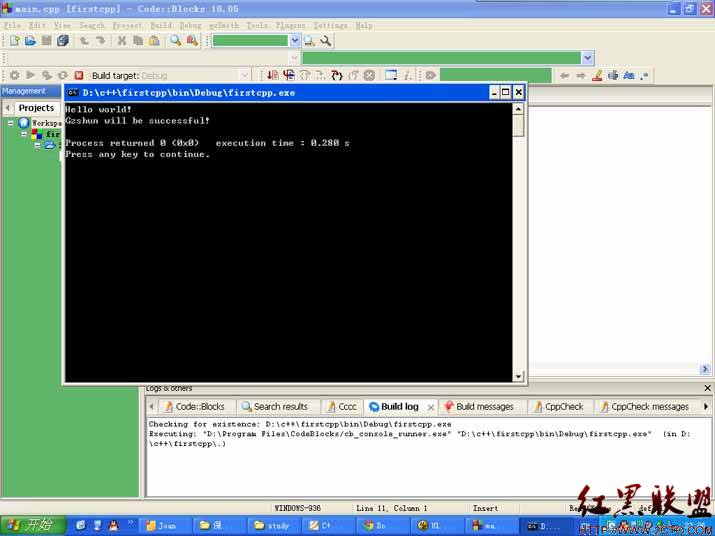This screenshot has height=536, width=715.
Task: Click the Build gear icon
Action: (x=15, y=75)
